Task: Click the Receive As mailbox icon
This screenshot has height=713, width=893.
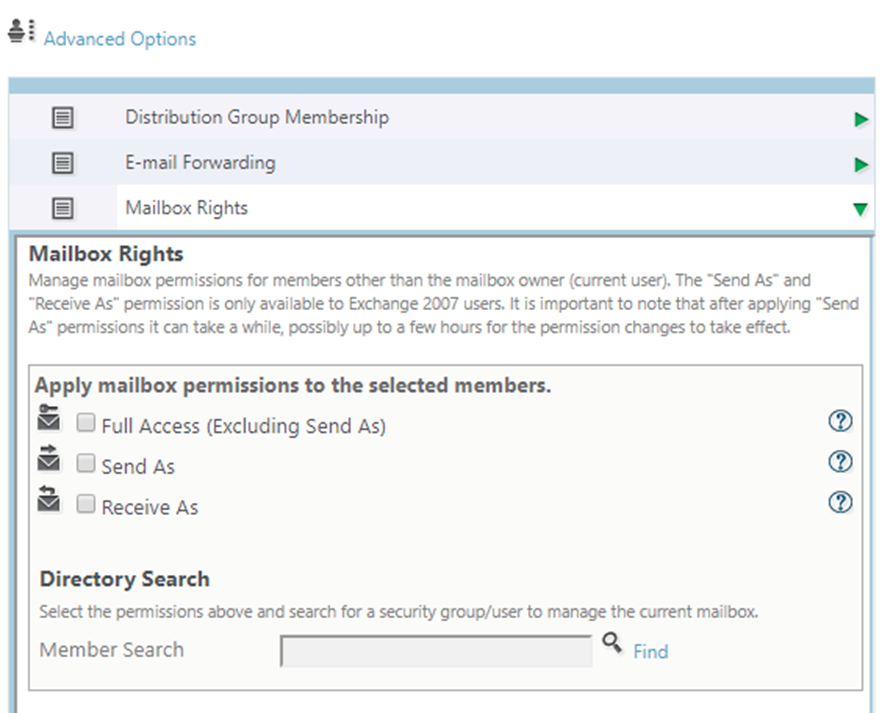Action: (x=49, y=499)
